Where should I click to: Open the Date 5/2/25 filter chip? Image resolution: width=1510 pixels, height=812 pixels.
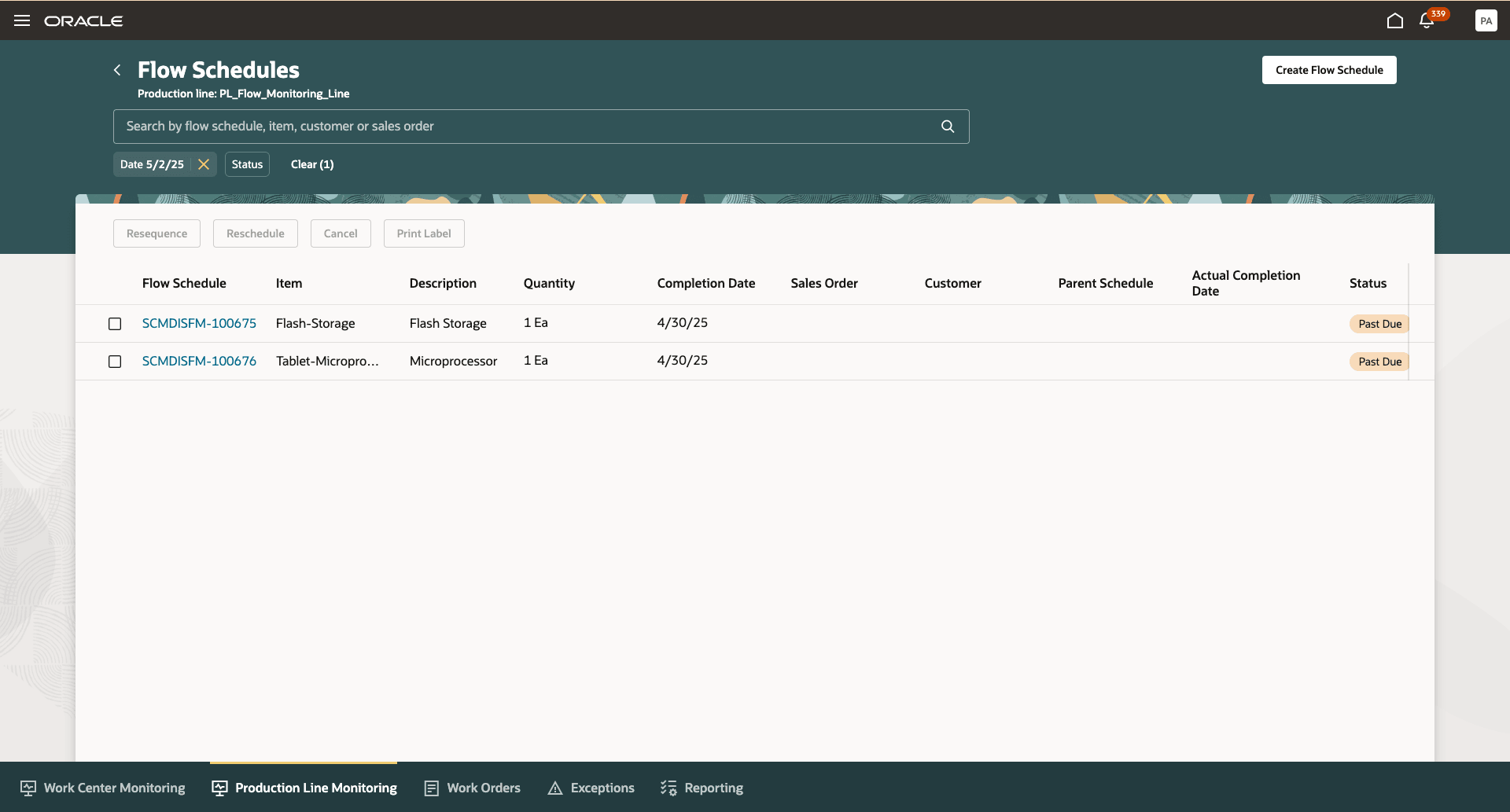coord(152,164)
